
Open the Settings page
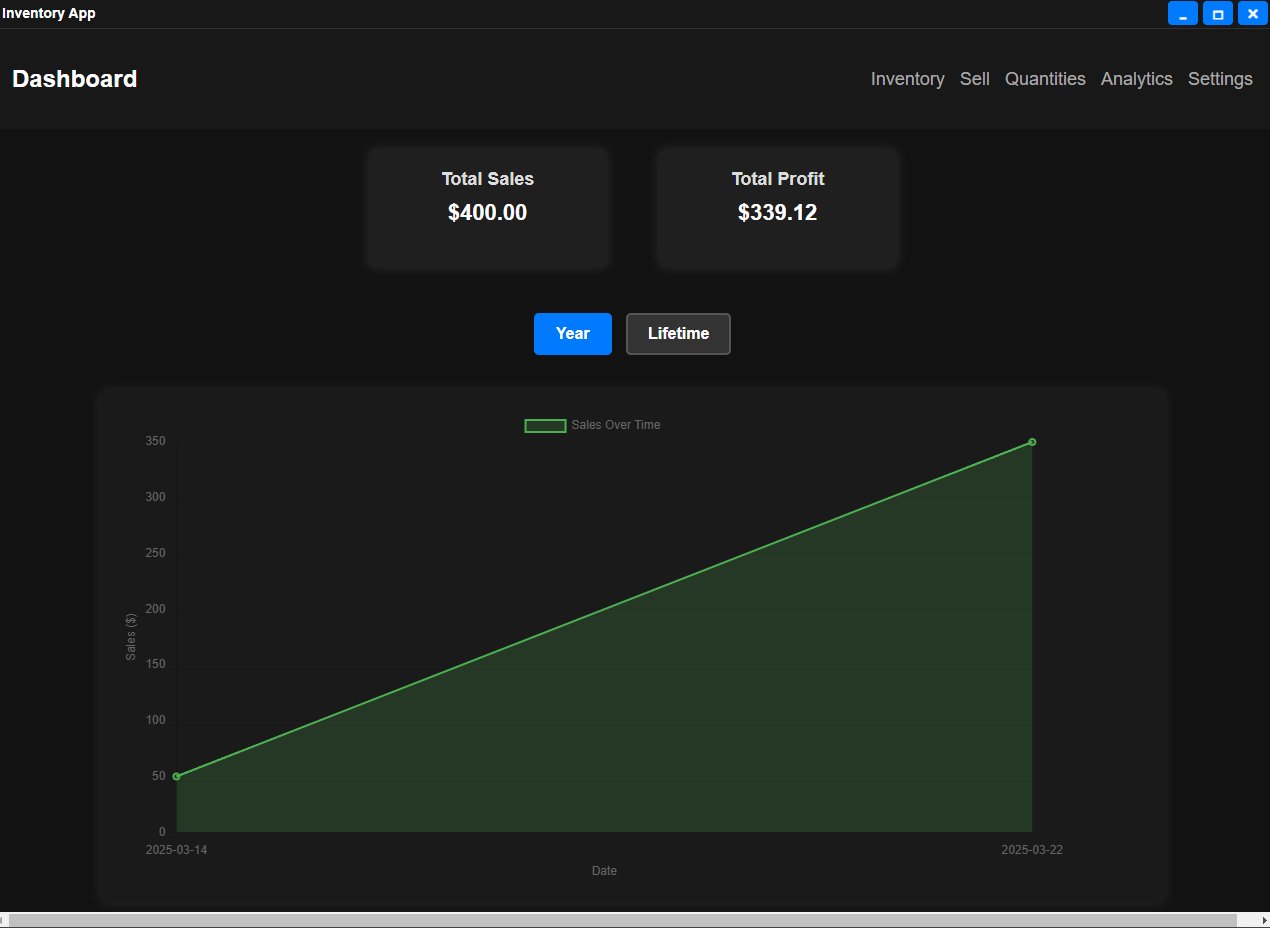click(x=1220, y=78)
